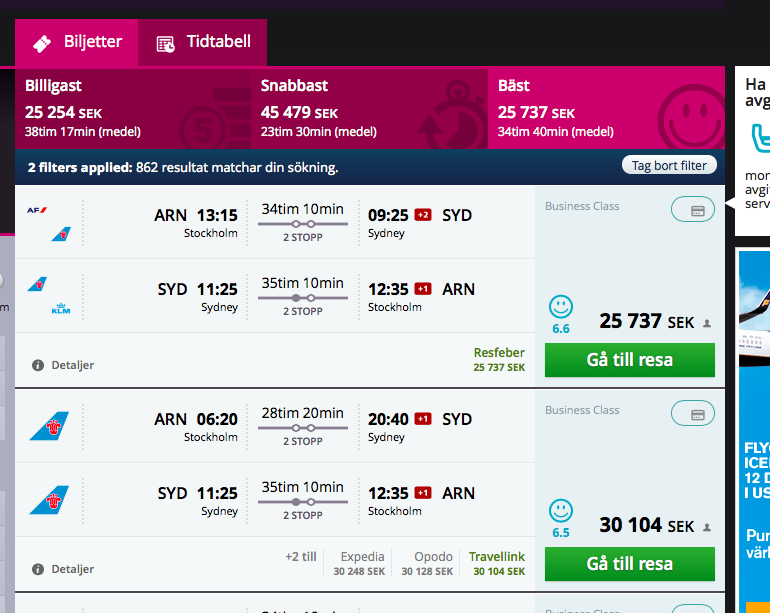Open the Expedia price 30 248 SEK
The image size is (770, 613).
(362, 564)
